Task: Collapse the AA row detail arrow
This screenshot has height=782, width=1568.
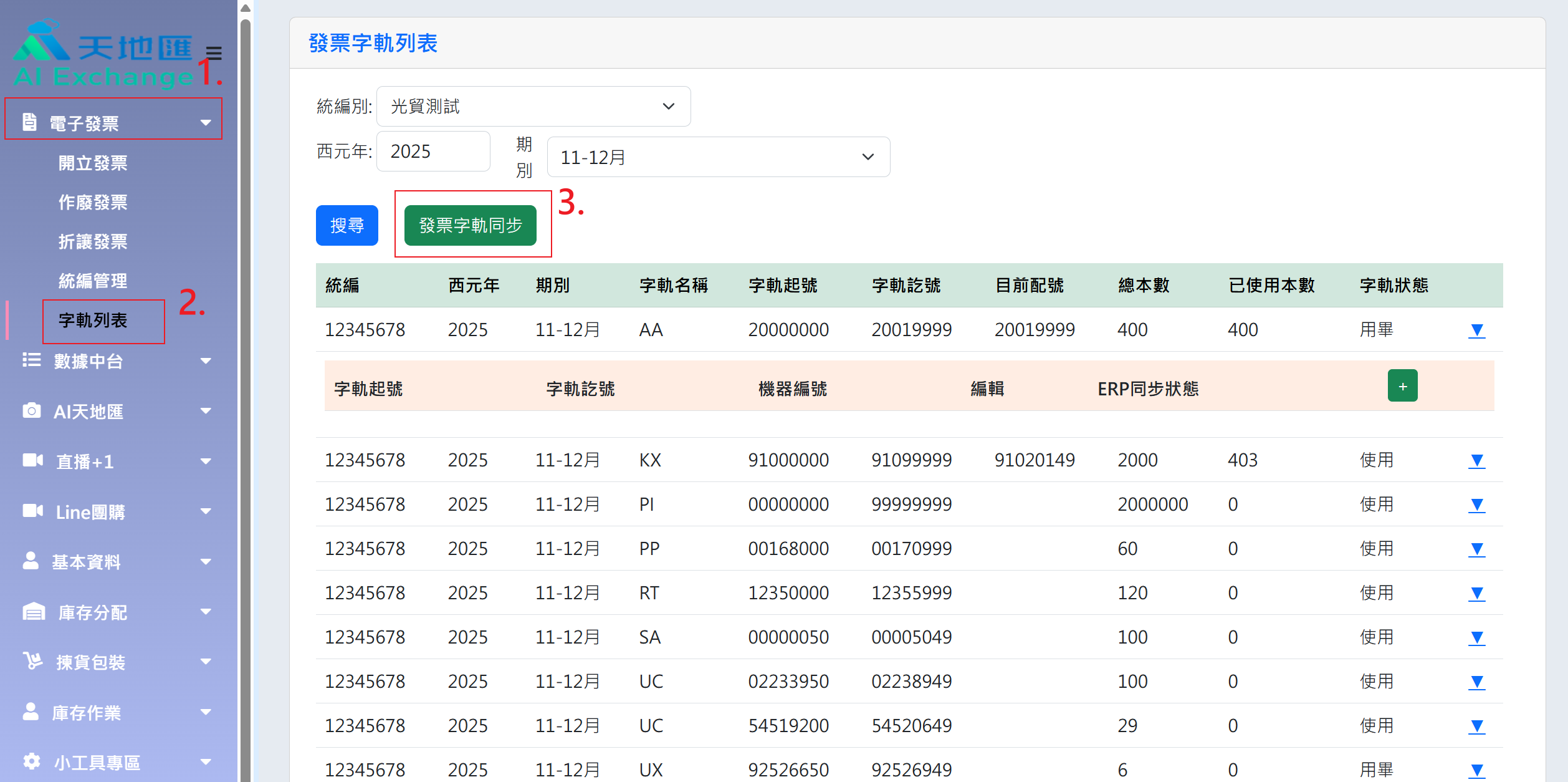Action: 1476,330
